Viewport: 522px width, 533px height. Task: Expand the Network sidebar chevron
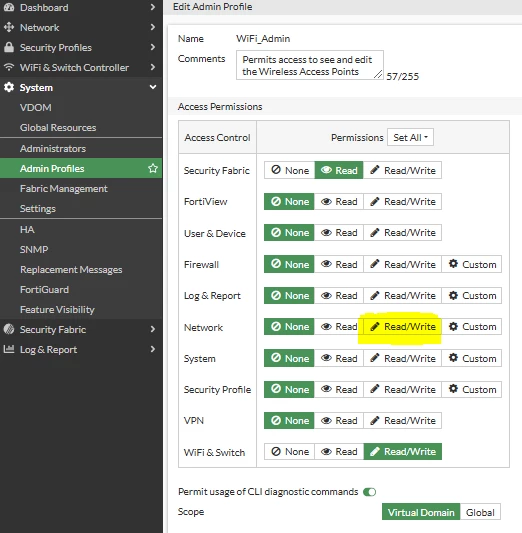[x=153, y=27]
